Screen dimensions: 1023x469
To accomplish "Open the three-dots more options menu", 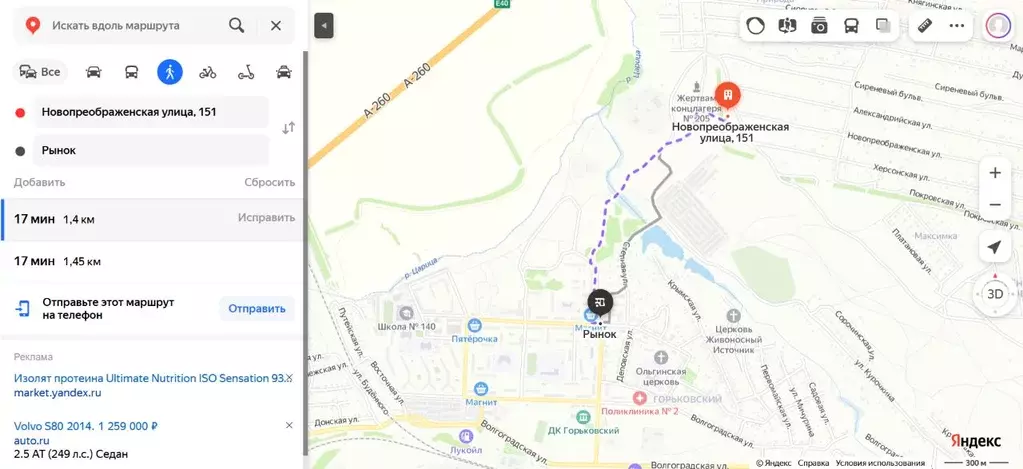I will point(956,26).
